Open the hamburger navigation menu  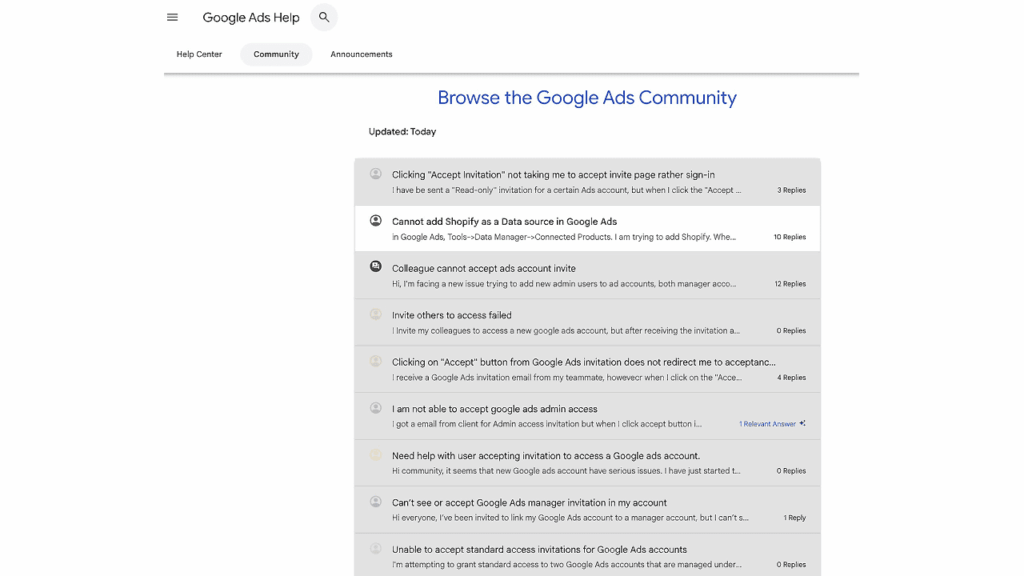point(171,16)
